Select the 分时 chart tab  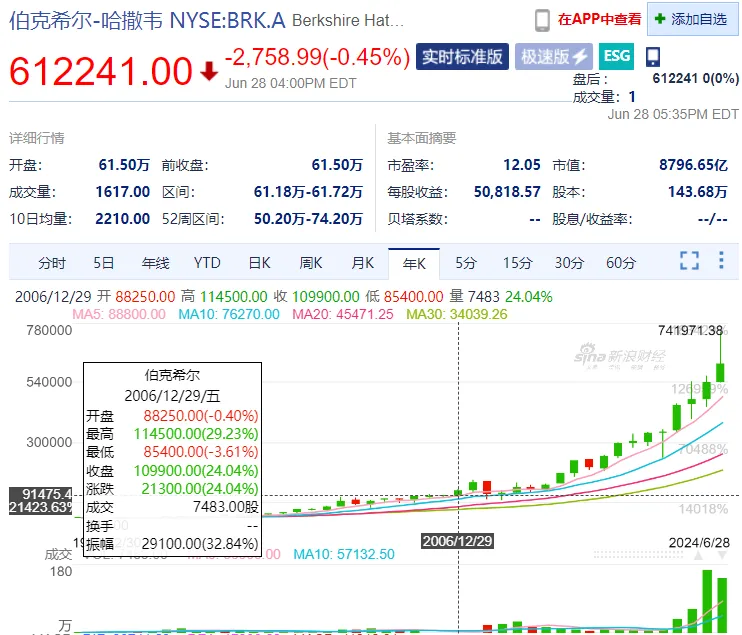click(x=52, y=263)
